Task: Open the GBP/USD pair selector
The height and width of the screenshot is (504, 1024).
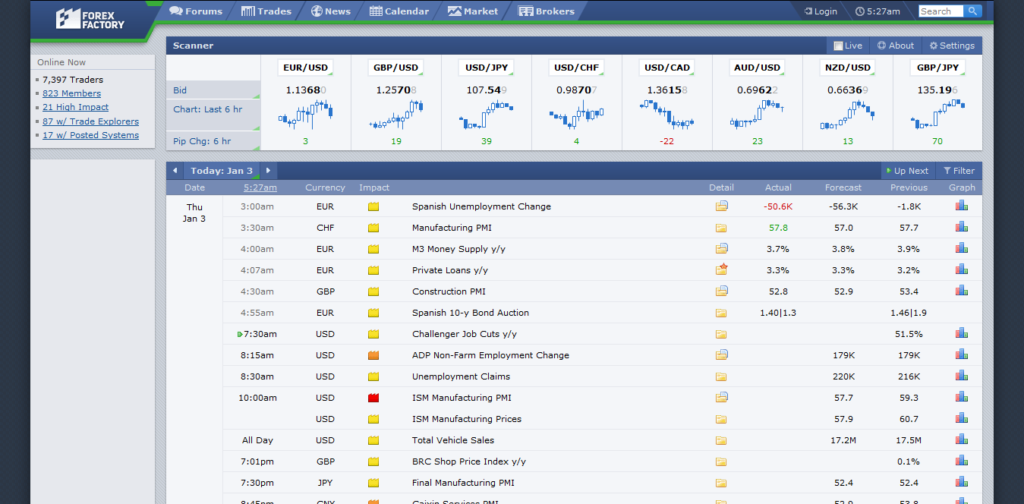Action: coord(396,67)
